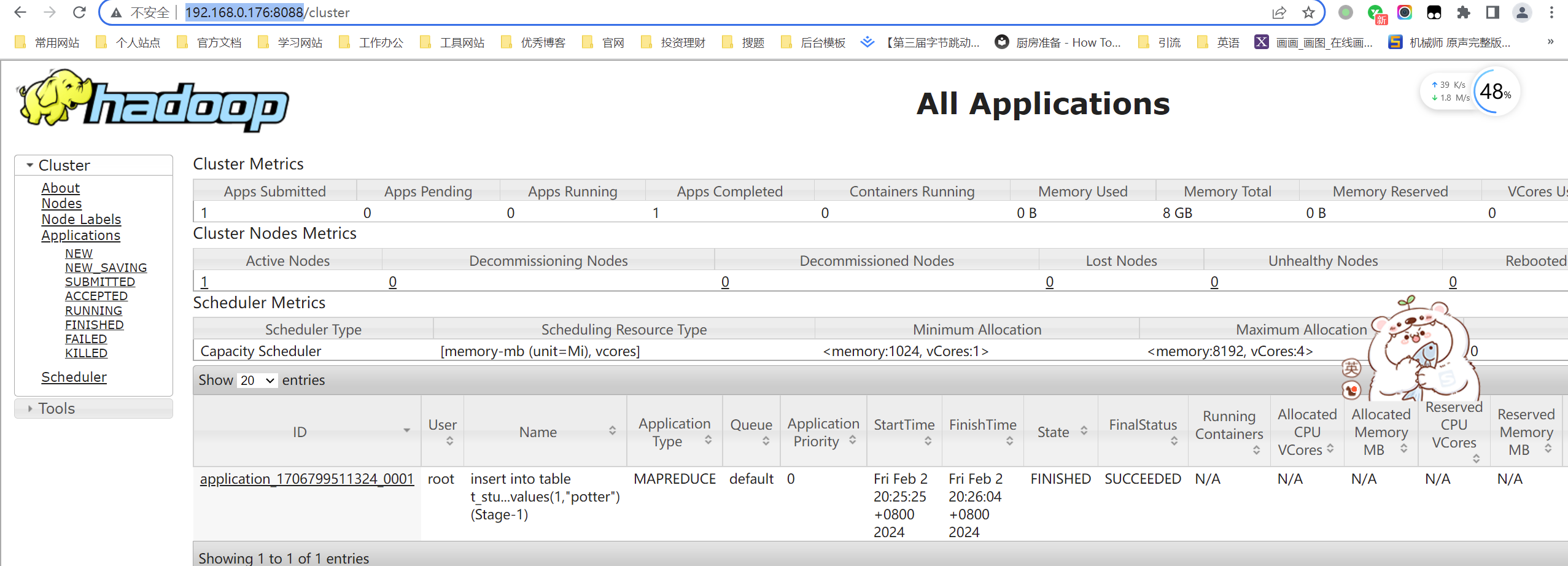
Task: Filter applications by RUNNING state
Action: 93,311
